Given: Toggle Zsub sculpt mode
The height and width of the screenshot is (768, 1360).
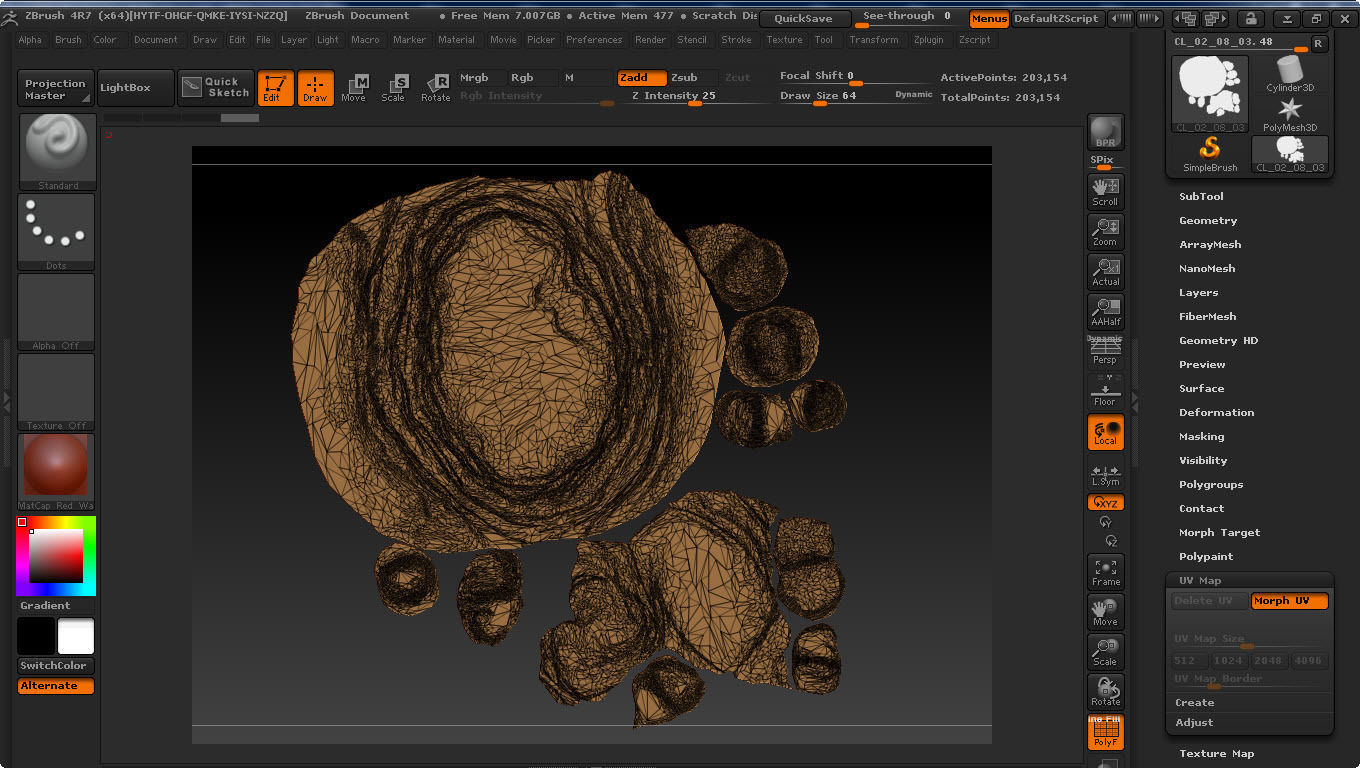Looking at the screenshot, I should (692, 77).
